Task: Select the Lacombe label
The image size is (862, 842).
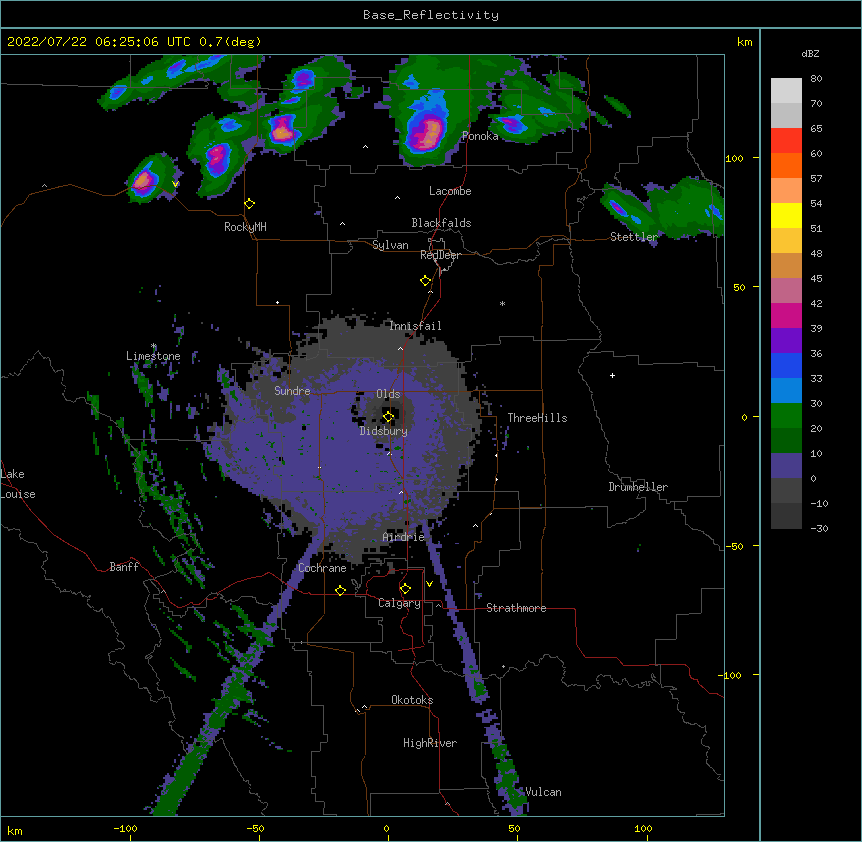Action: (x=450, y=191)
